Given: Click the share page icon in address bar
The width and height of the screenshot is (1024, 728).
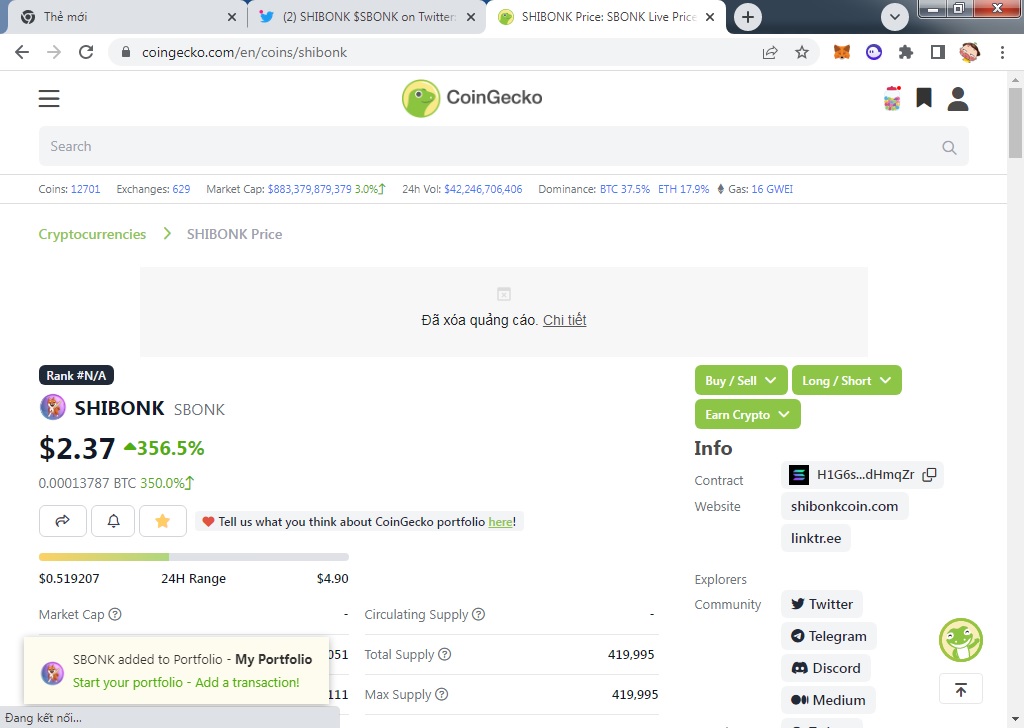Looking at the screenshot, I should [x=770, y=52].
